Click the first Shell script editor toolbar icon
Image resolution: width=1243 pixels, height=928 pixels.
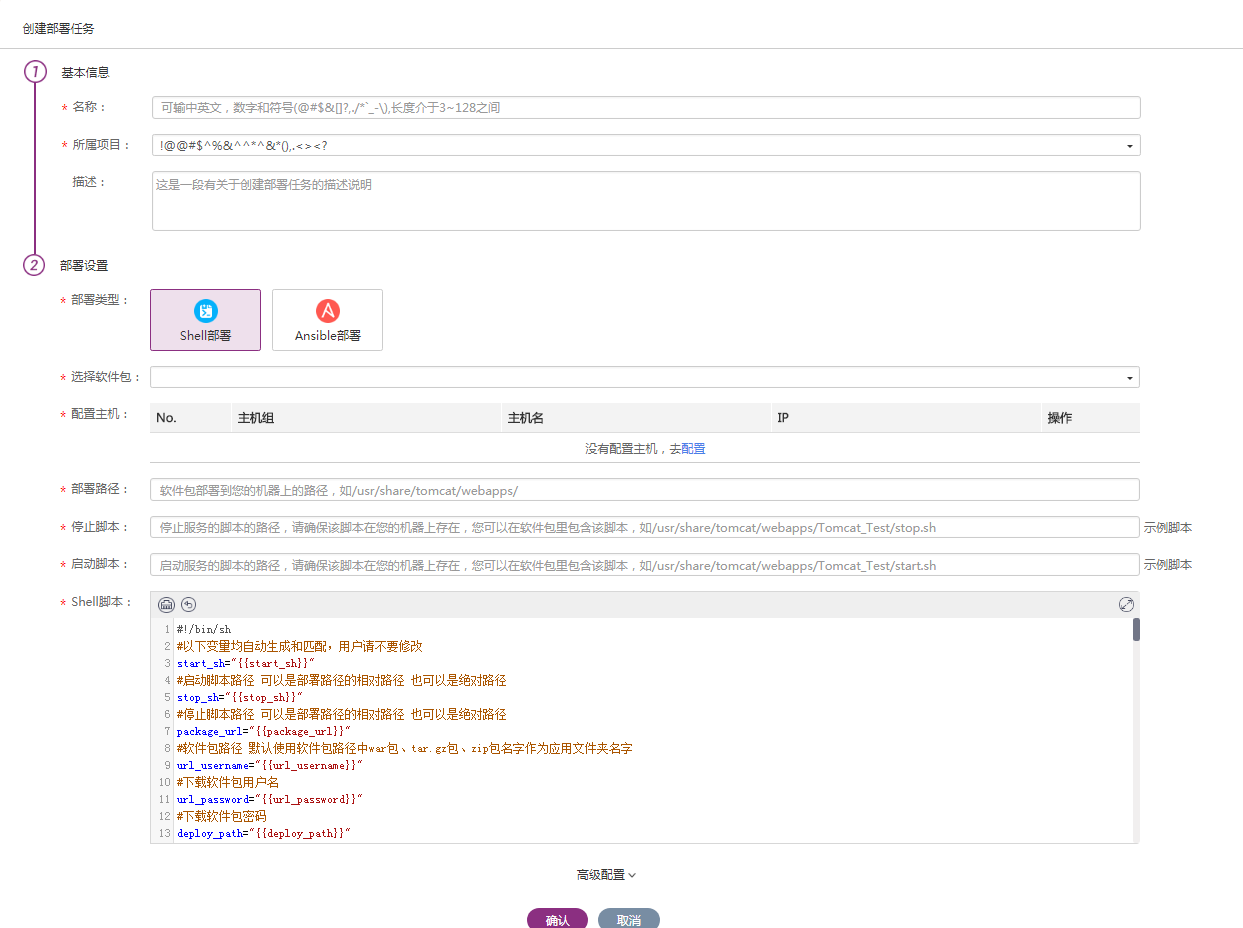[x=167, y=604]
